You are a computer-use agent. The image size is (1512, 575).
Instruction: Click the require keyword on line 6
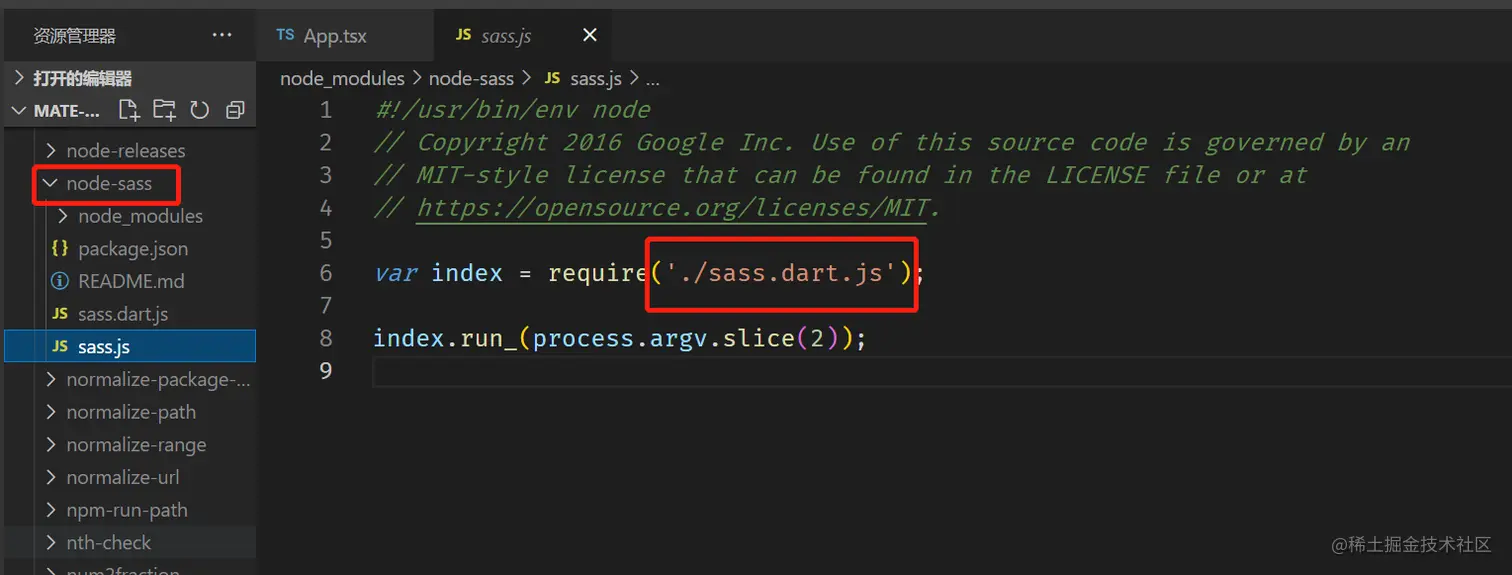[597, 273]
